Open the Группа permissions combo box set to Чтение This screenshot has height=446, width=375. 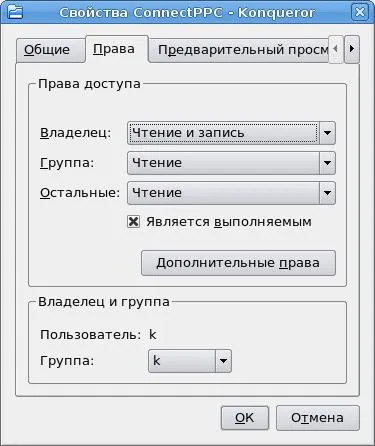(231, 163)
